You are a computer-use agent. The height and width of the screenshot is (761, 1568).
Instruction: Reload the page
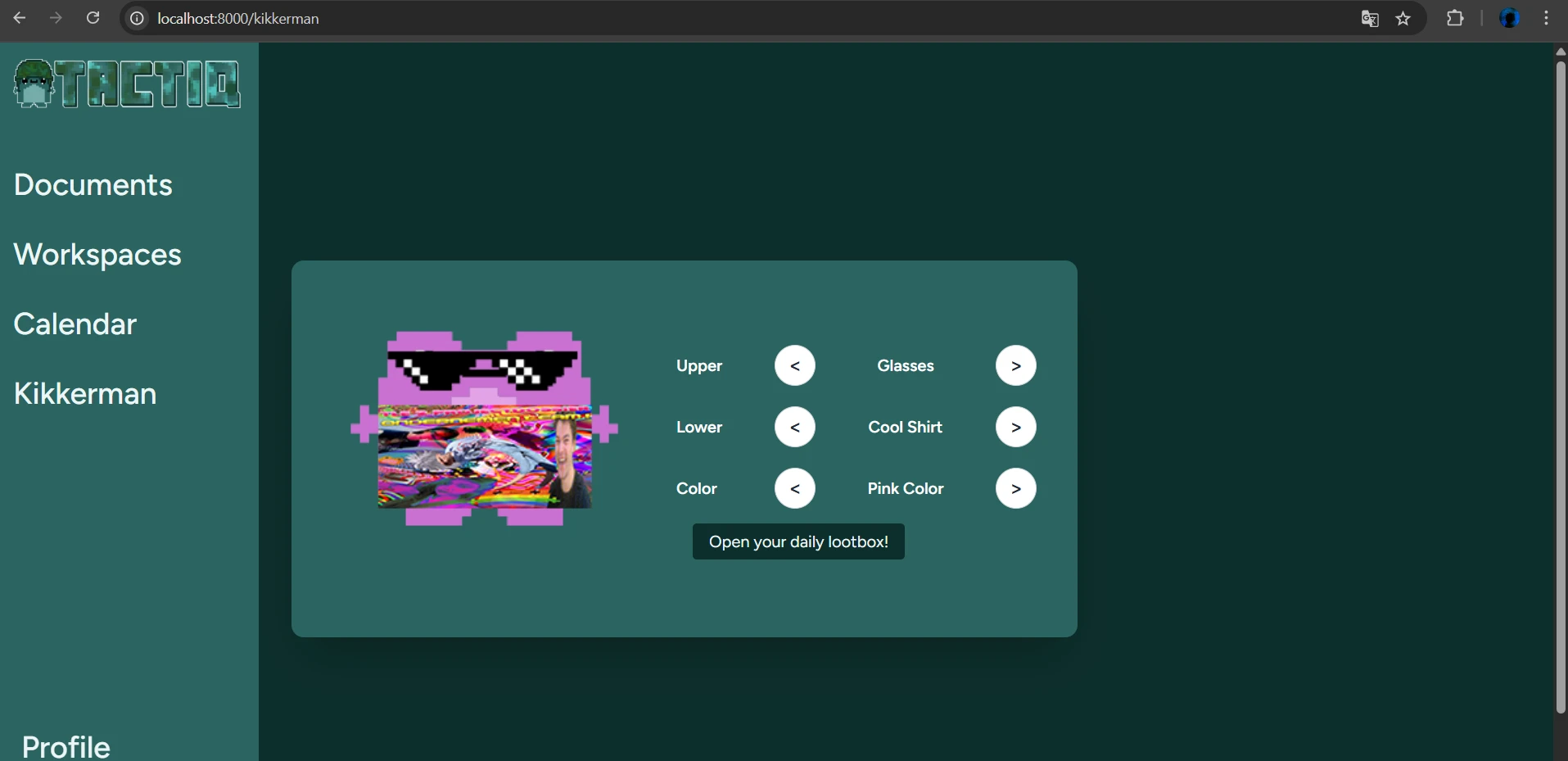click(93, 18)
